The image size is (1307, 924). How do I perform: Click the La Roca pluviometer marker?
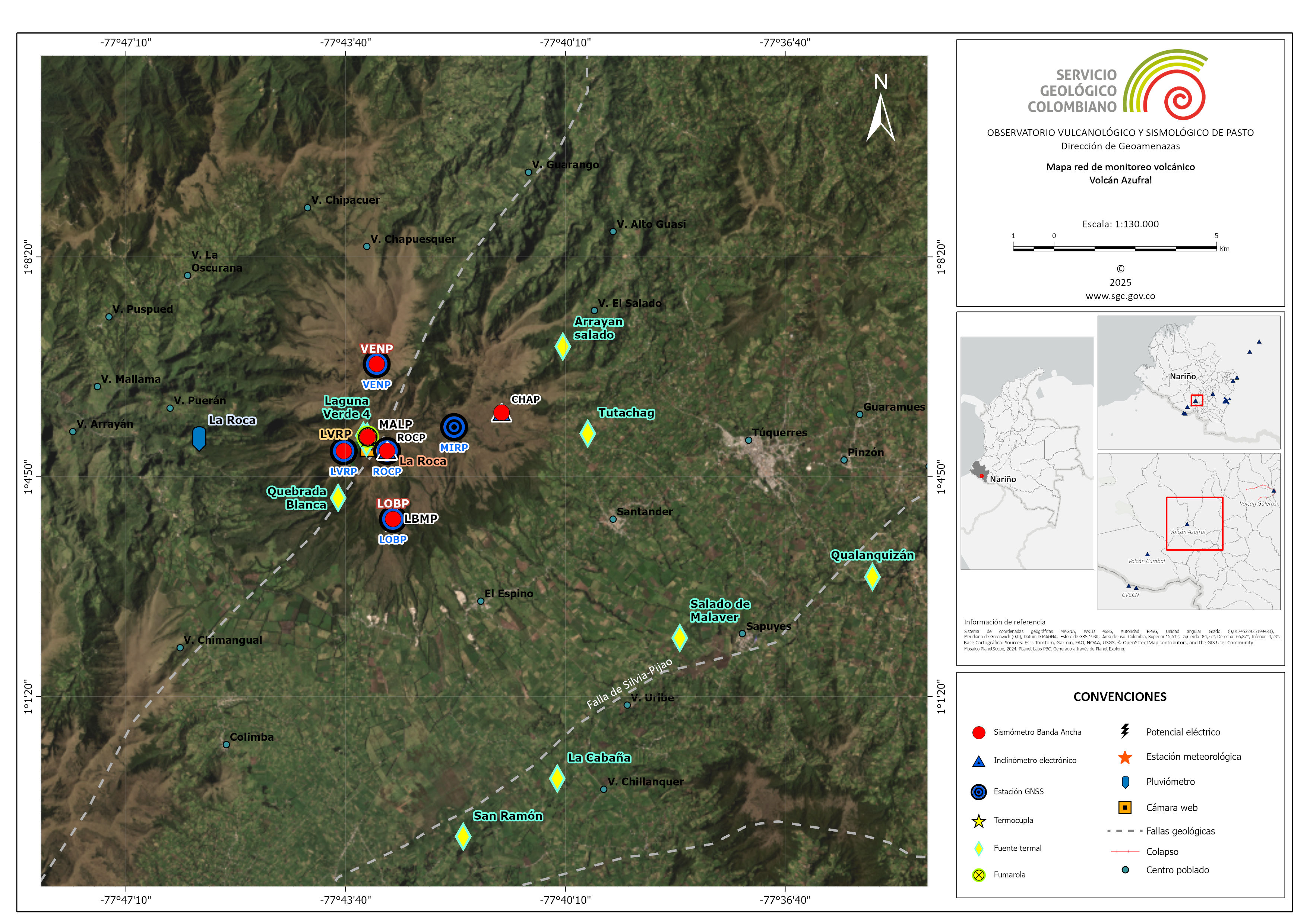pos(199,439)
